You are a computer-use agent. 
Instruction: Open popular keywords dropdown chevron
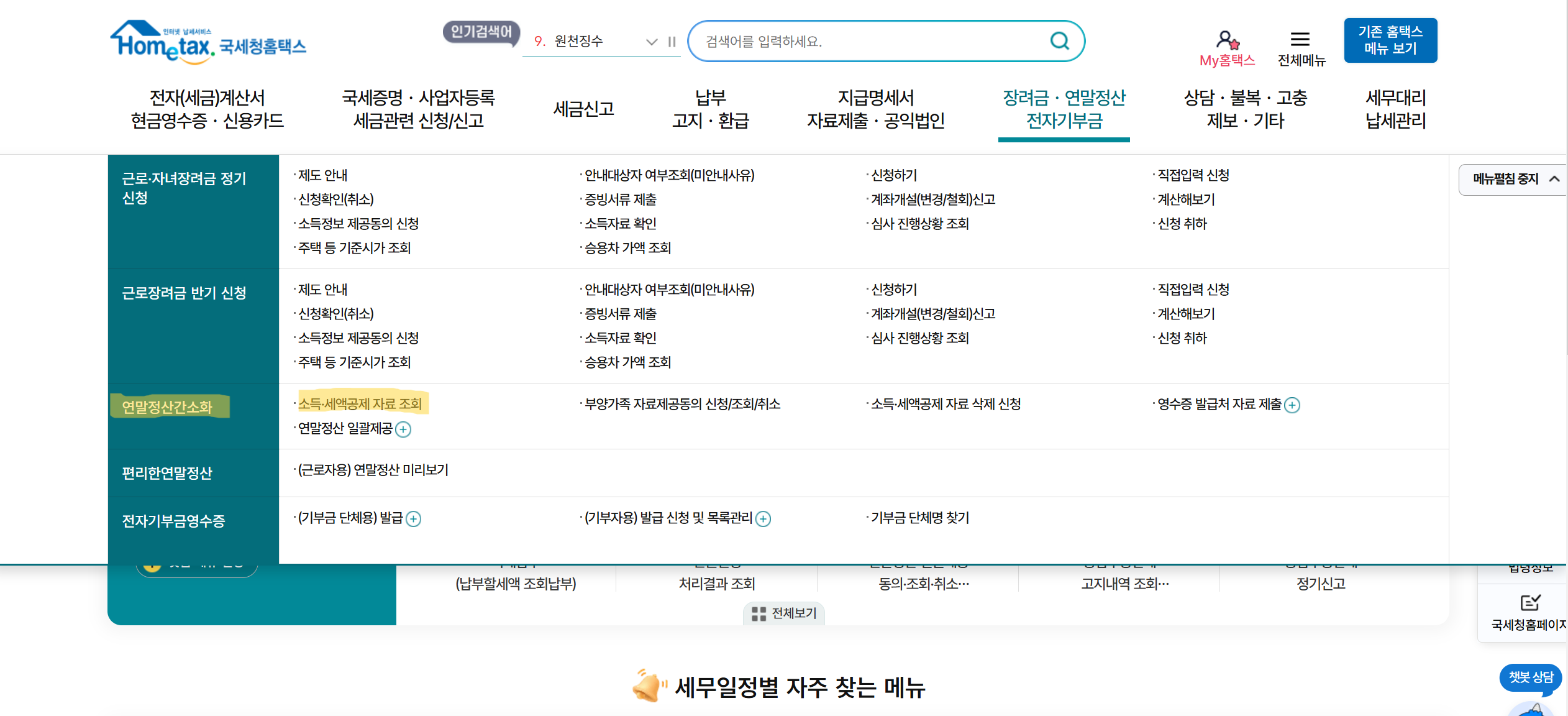coord(652,42)
